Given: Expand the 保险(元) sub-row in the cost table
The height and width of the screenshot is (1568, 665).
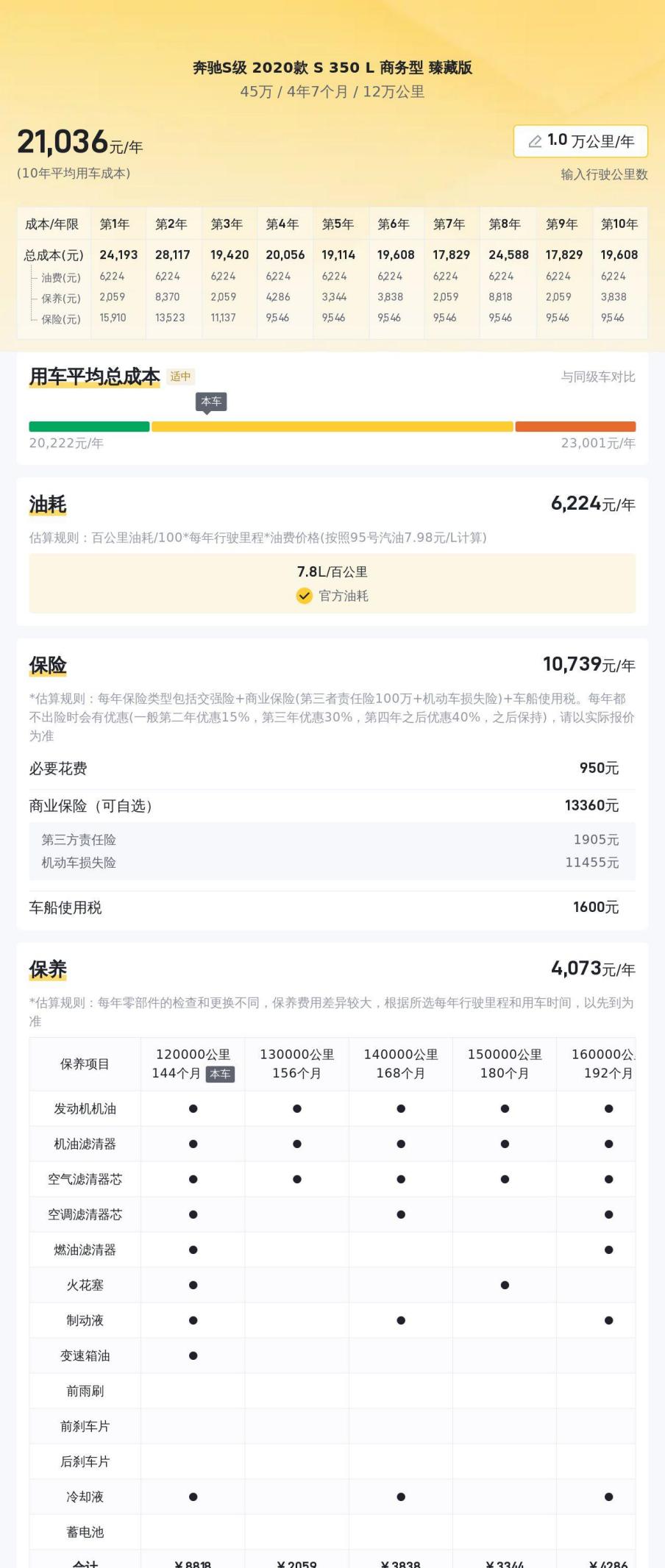Looking at the screenshot, I should [x=60, y=318].
